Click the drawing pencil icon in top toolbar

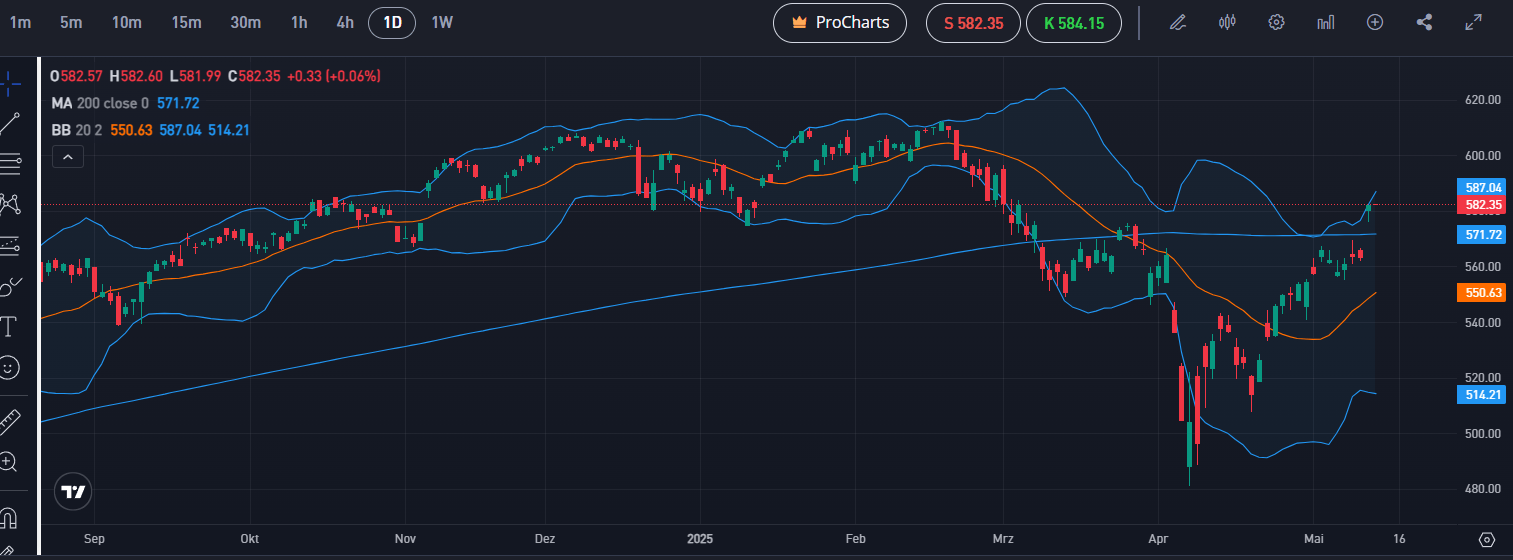[x=1179, y=22]
